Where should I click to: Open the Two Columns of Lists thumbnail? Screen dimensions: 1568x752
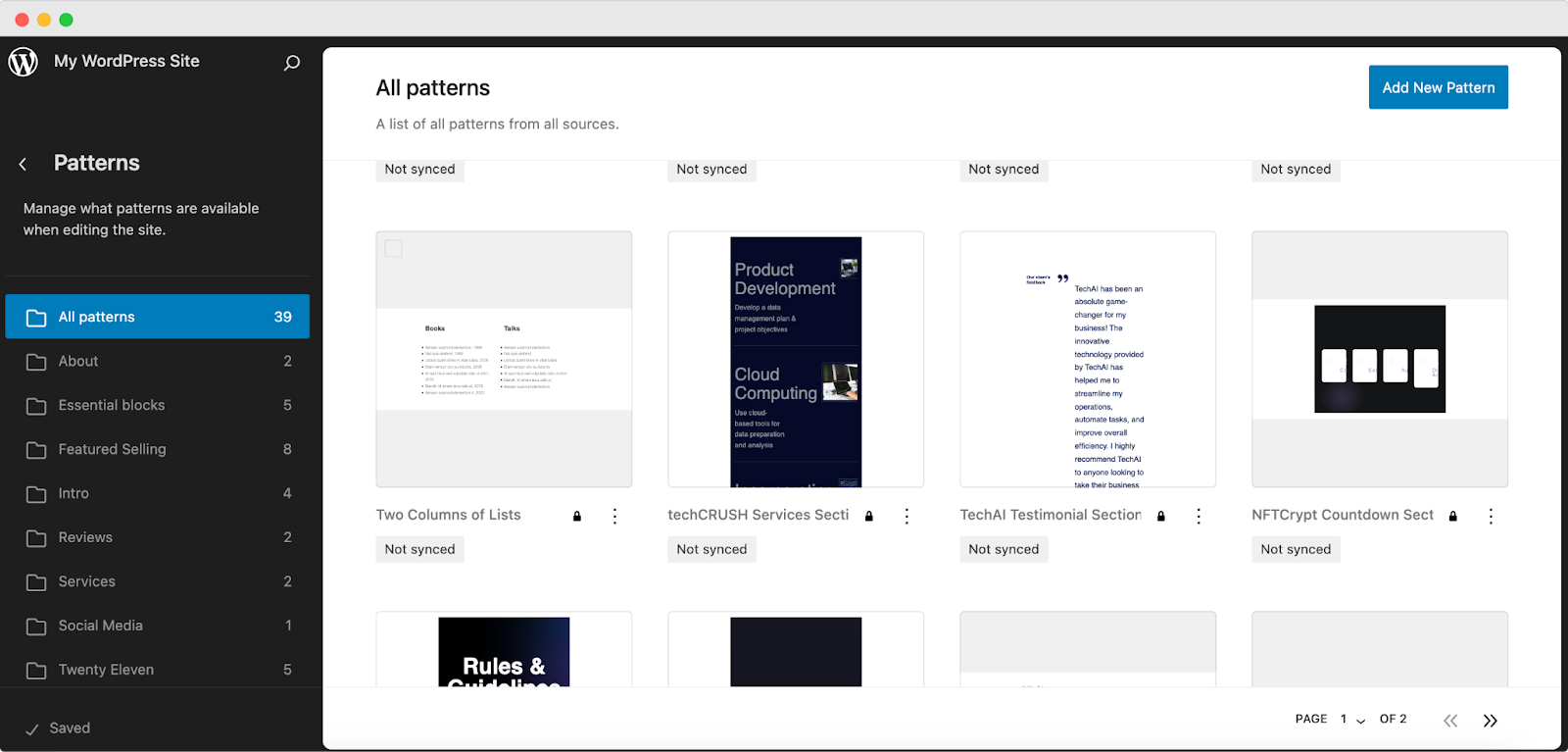[x=504, y=360]
